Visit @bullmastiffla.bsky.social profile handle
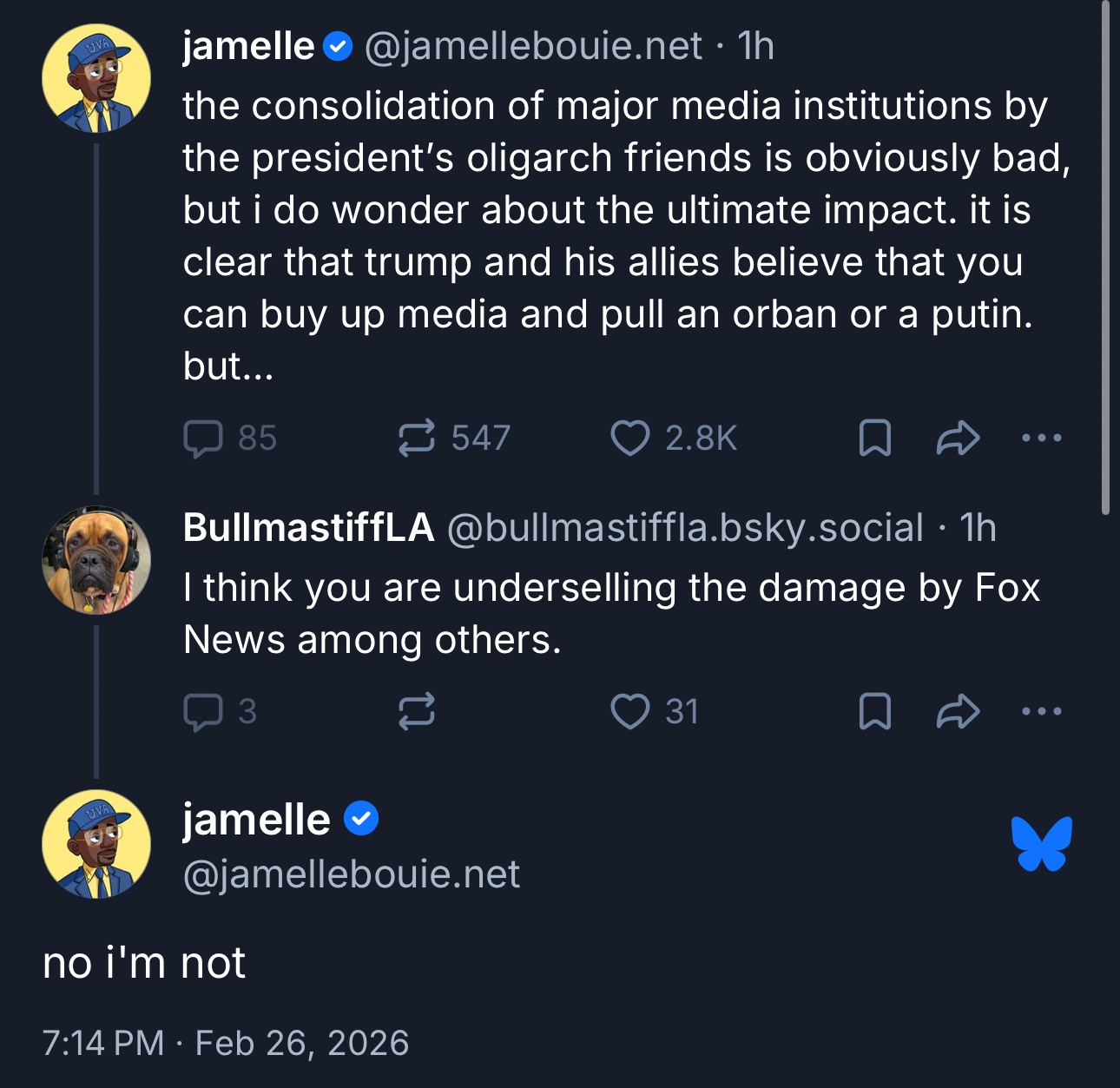Image resolution: width=1120 pixels, height=1088 pixels. [685, 528]
